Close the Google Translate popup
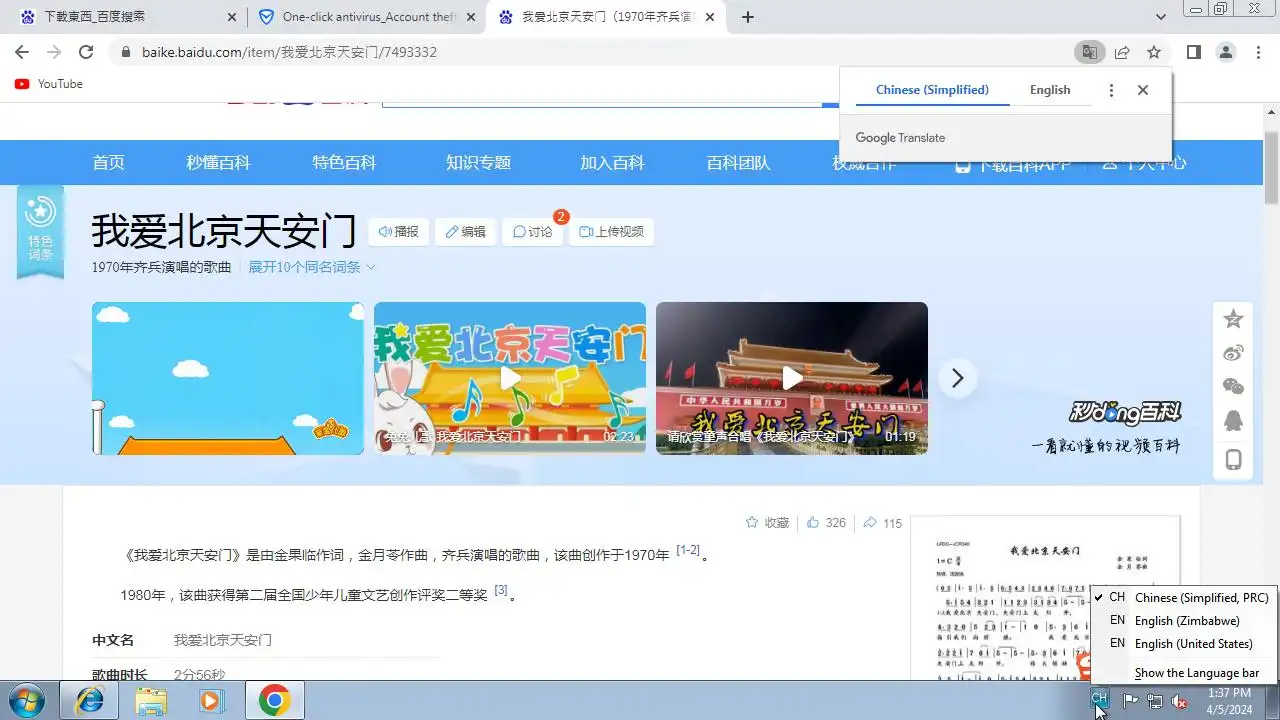Viewport: 1280px width, 720px height. click(1143, 90)
